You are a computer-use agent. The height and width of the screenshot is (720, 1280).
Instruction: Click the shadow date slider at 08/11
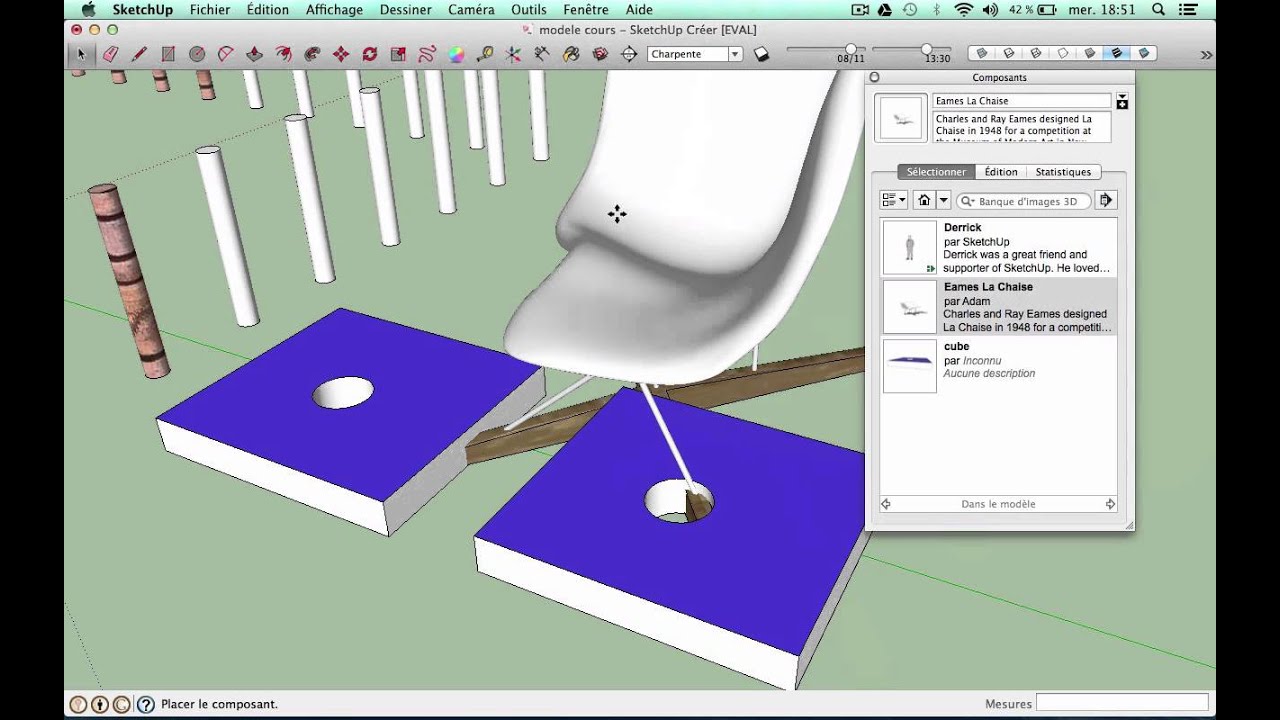(x=851, y=49)
